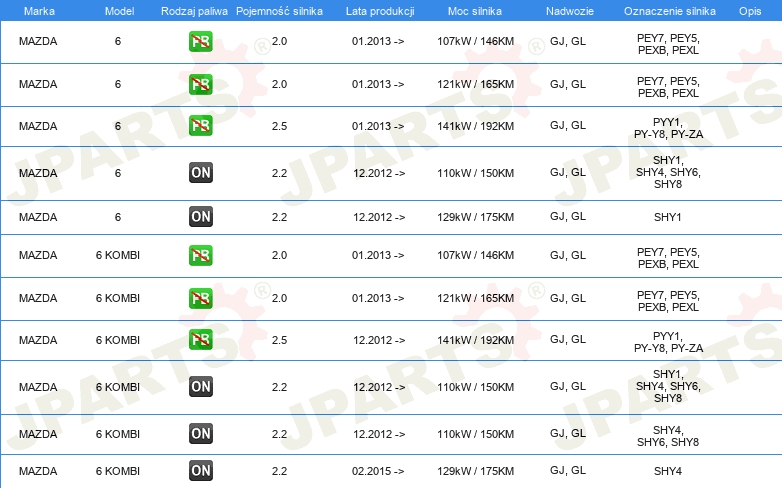Select the 121kW / 165KM cell in Mazda 6 row
Image resolution: width=782 pixels, height=488 pixels.
pyautogui.click(x=475, y=84)
